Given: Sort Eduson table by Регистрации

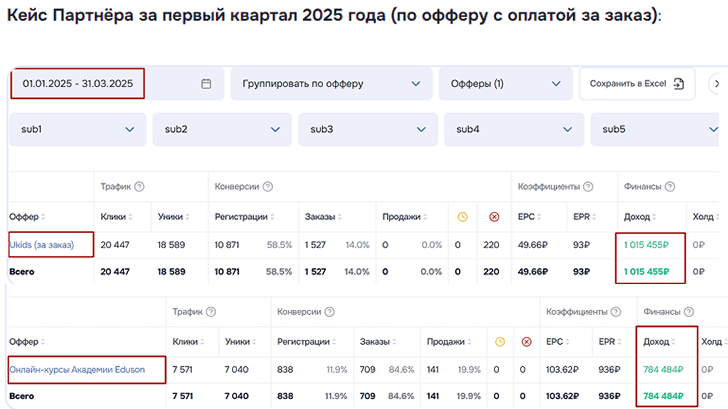Looking at the screenshot, I should (307, 342).
